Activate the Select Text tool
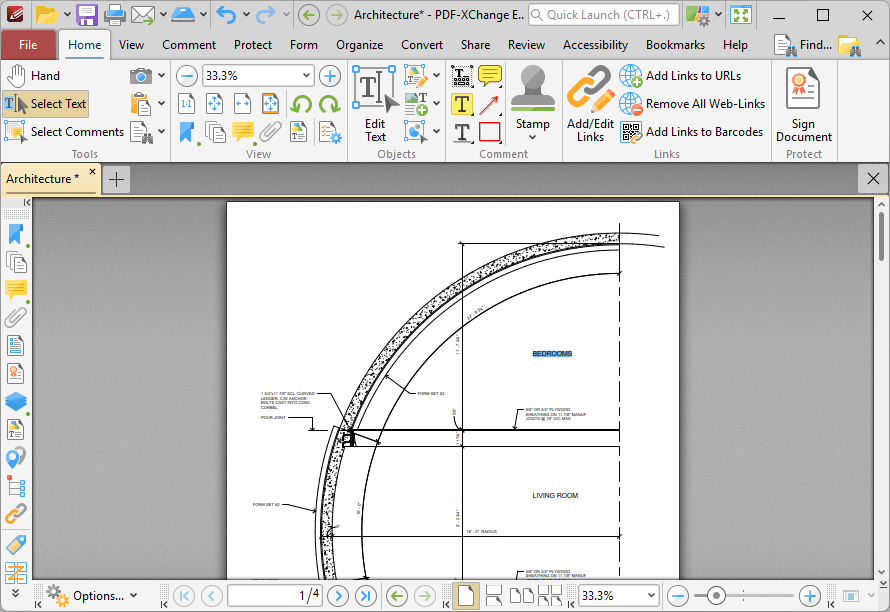 [x=45, y=104]
